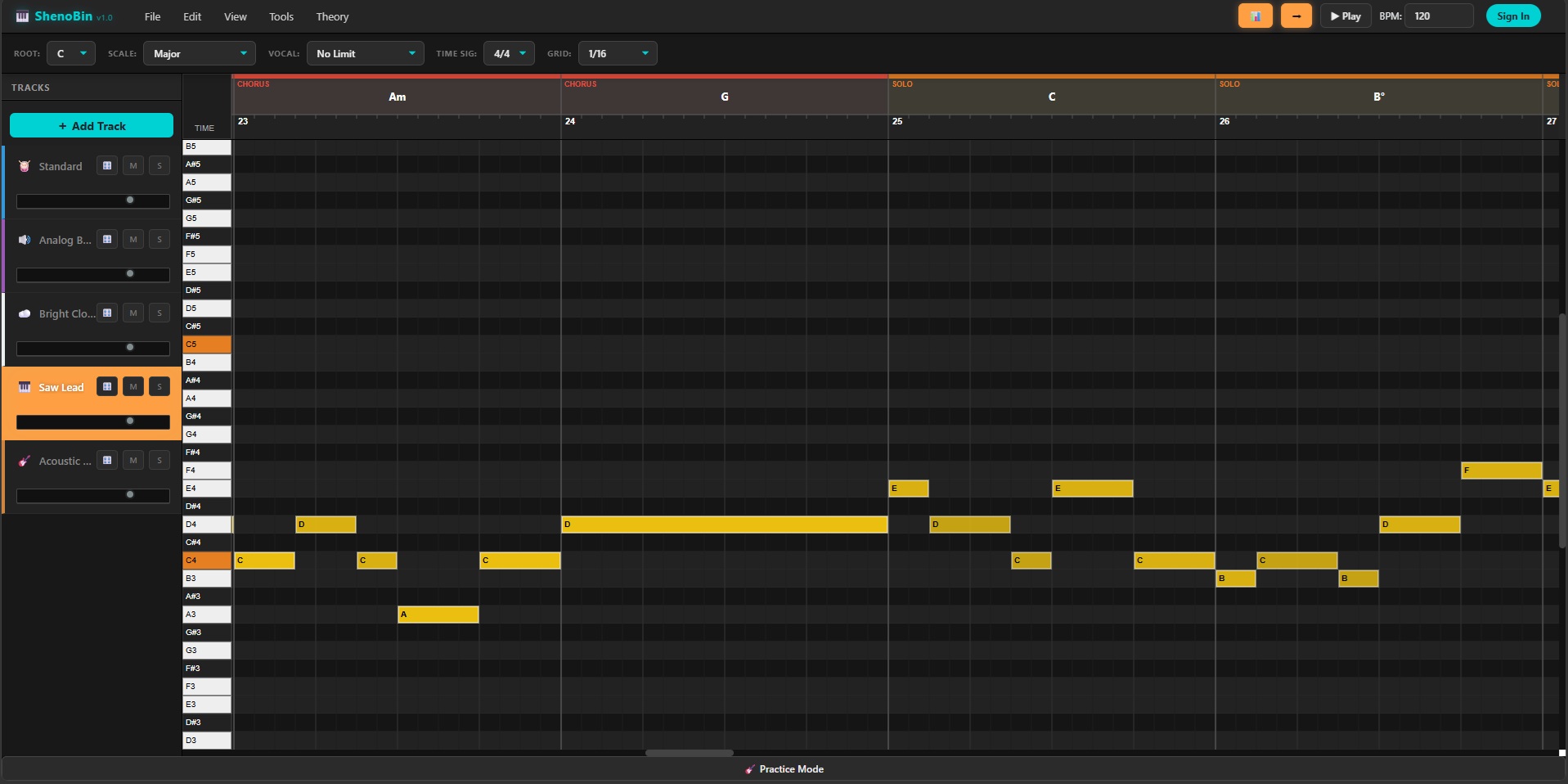The height and width of the screenshot is (784, 1568).
Task: Click the guitar icon beside Practice Mode
Action: tap(750, 769)
